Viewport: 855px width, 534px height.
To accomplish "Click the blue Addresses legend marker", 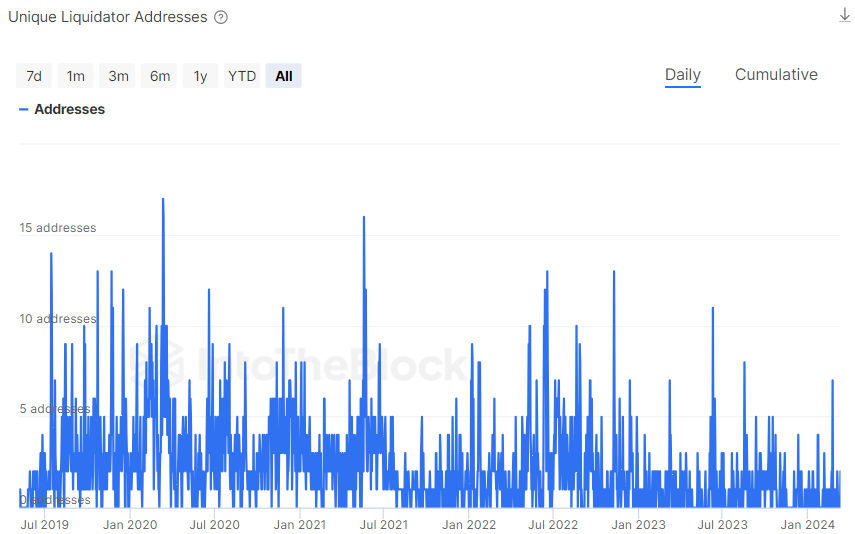I will (x=23, y=109).
